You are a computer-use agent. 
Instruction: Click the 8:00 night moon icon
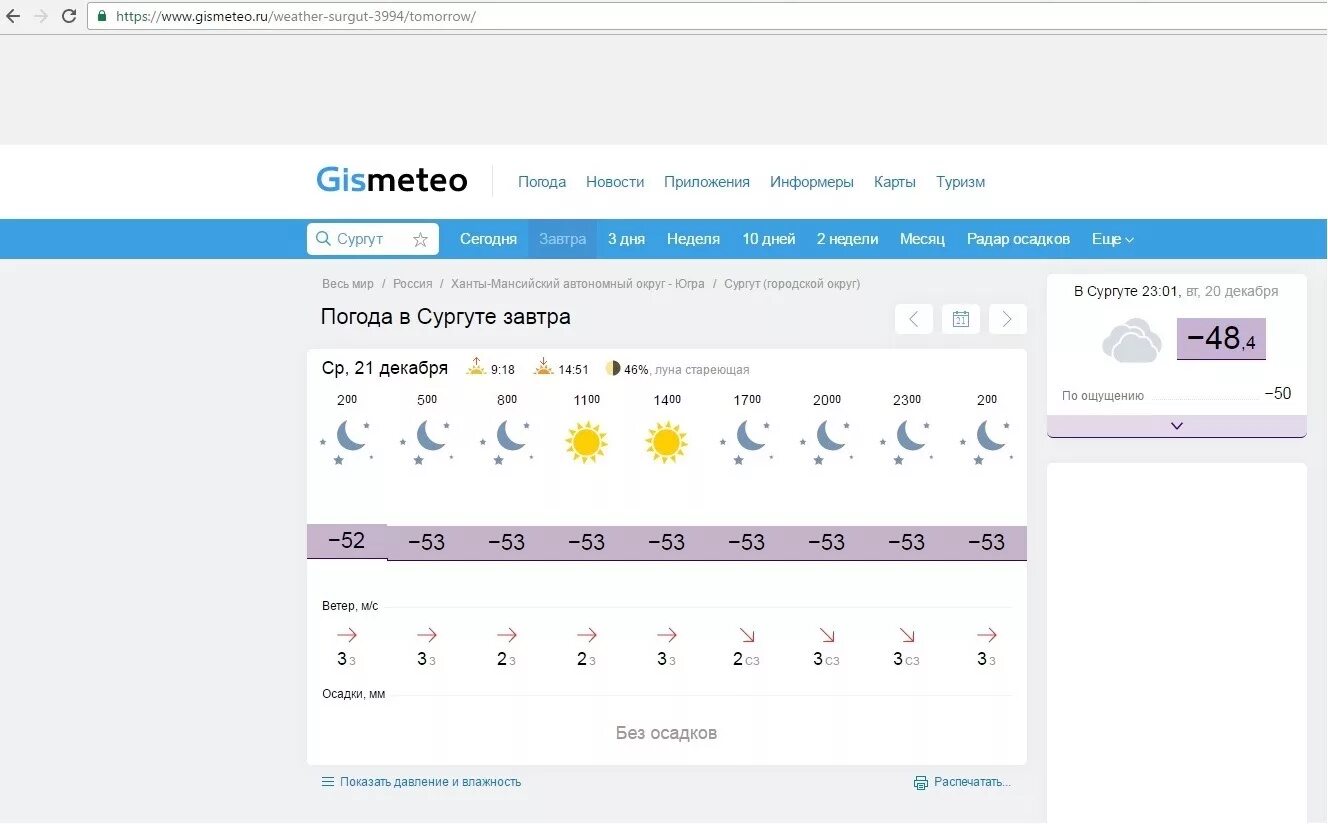(x=507, y=441)
